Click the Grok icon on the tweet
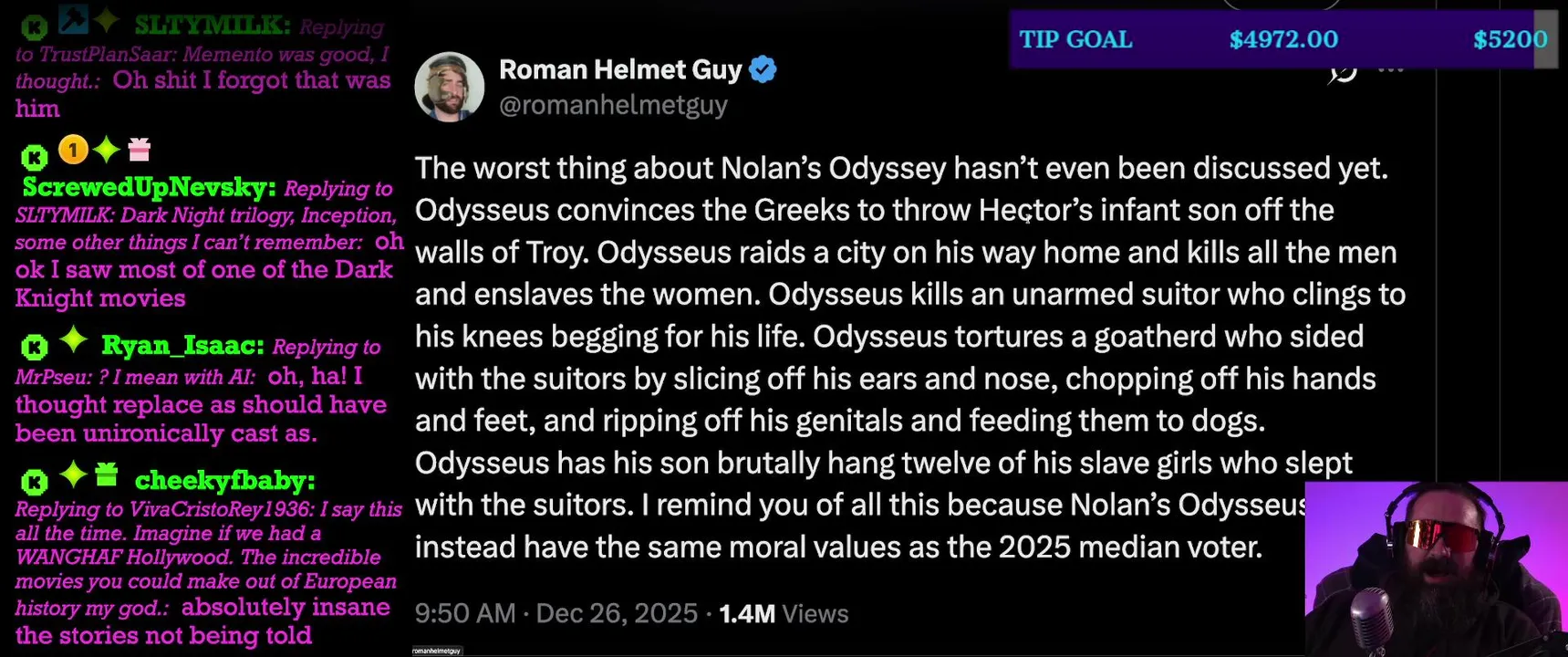This screenshot has height=657, width=1568. [x=1343, y=71]
